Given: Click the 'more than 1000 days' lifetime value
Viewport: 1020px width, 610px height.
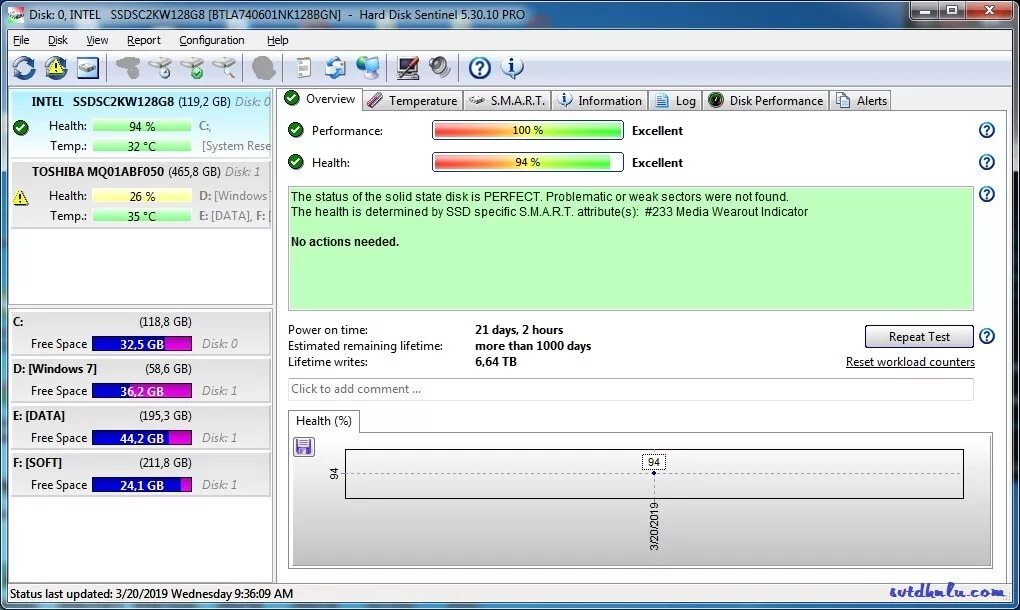Looking at the screenshot, I should [533, 346].
